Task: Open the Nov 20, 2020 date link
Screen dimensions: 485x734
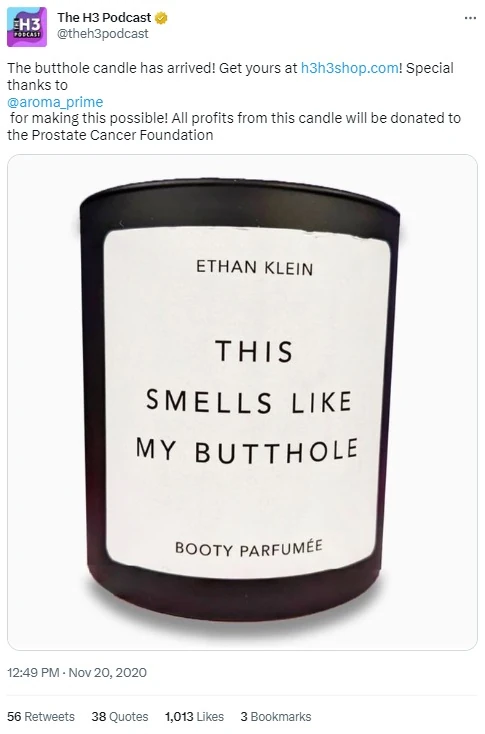Action: click(x=108, y=673)
